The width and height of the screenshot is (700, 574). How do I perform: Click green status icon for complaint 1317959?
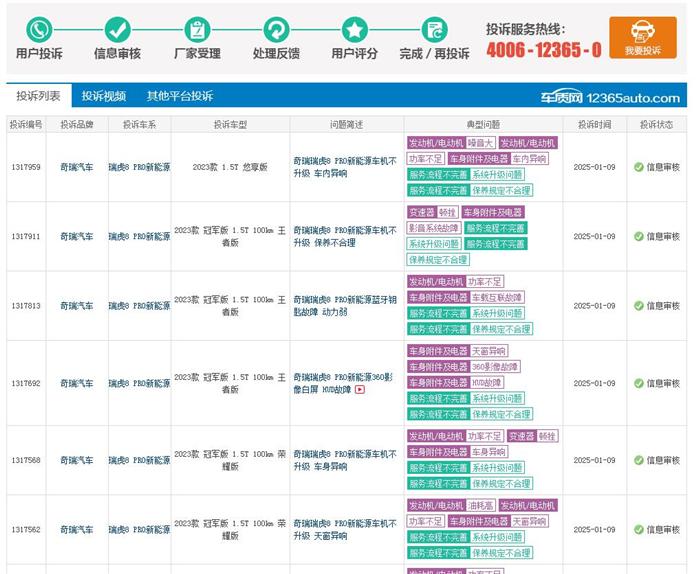tap(639, 167)
